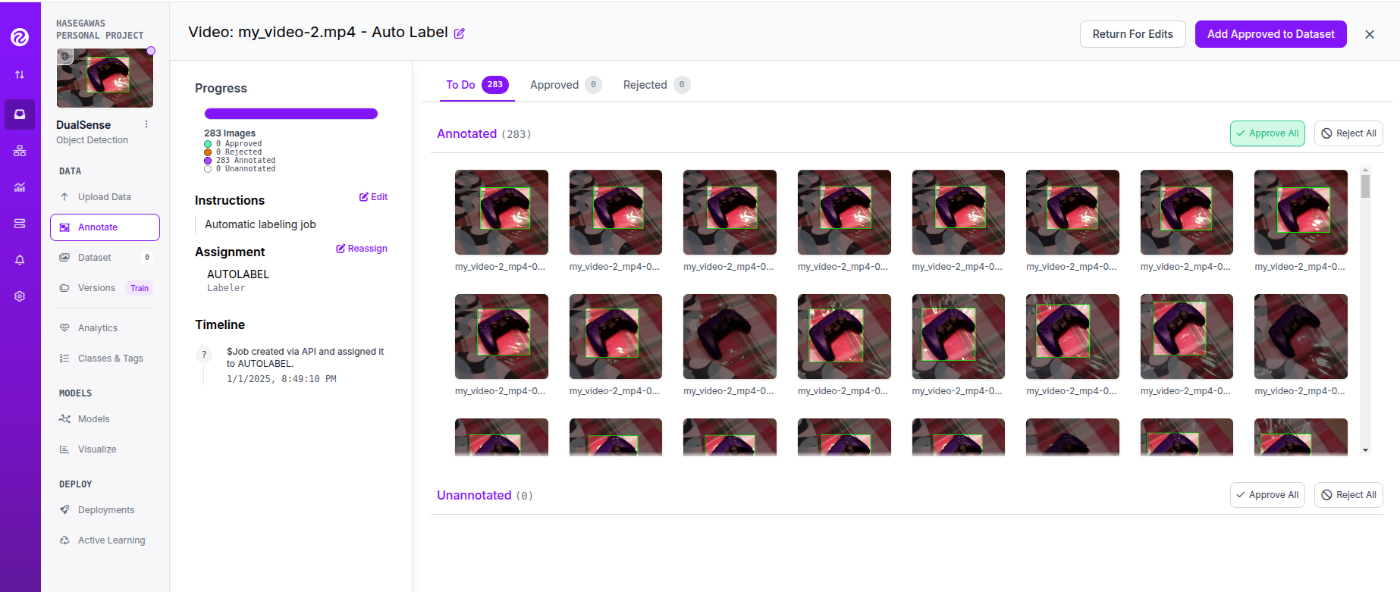This screenshot has height=592, width=1400.
Task: Click the '283 Images' progress label
Action: pos(230,133)
